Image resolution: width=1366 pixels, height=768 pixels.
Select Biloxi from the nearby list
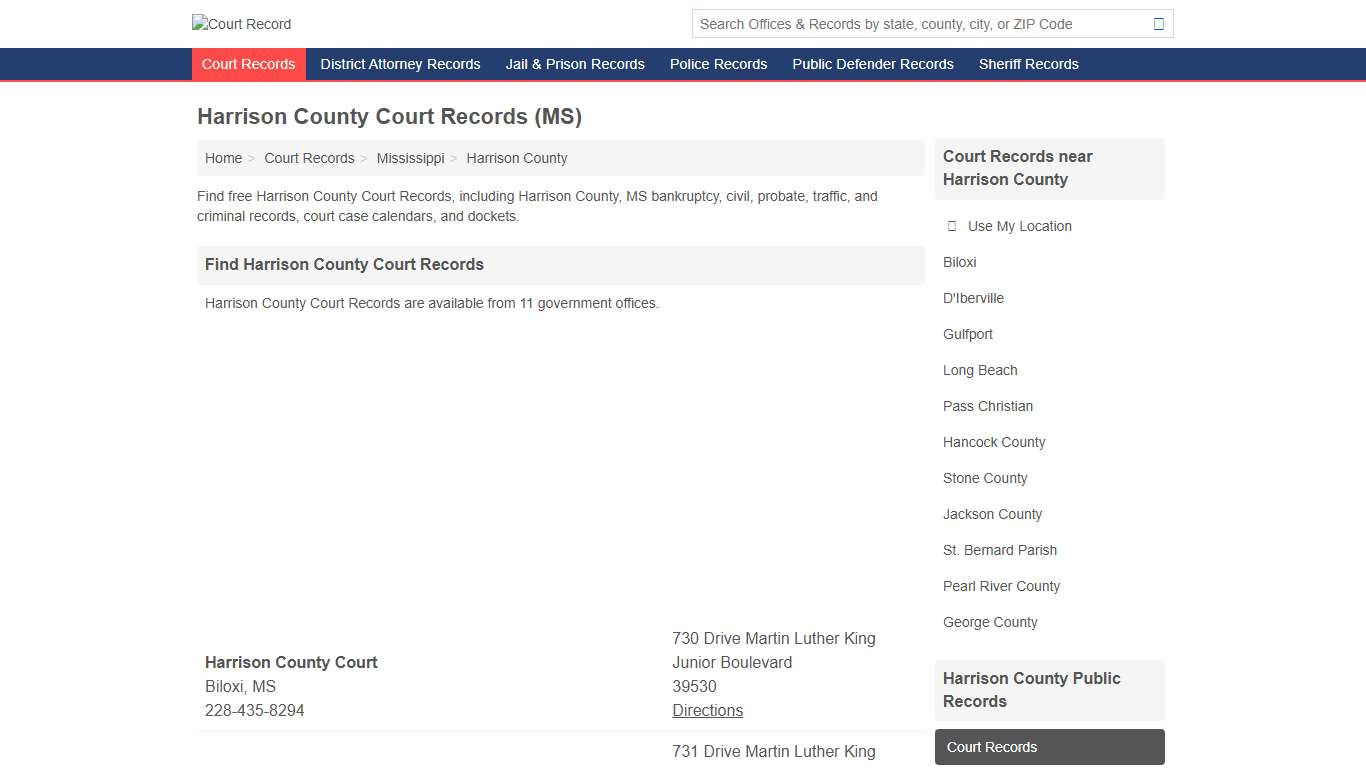[959, 262]
